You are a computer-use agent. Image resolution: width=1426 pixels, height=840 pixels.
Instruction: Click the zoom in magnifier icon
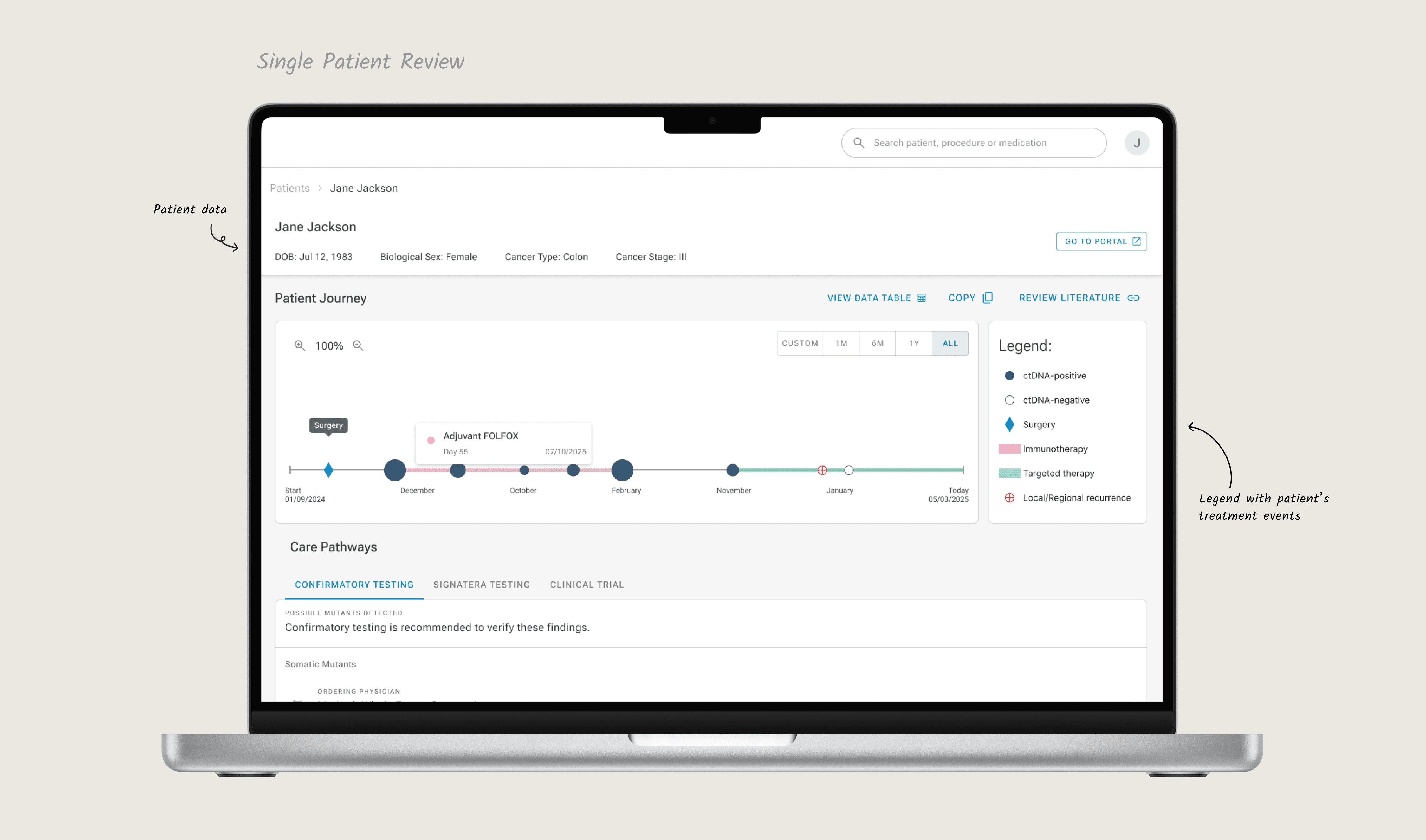[x=300, y=345]
